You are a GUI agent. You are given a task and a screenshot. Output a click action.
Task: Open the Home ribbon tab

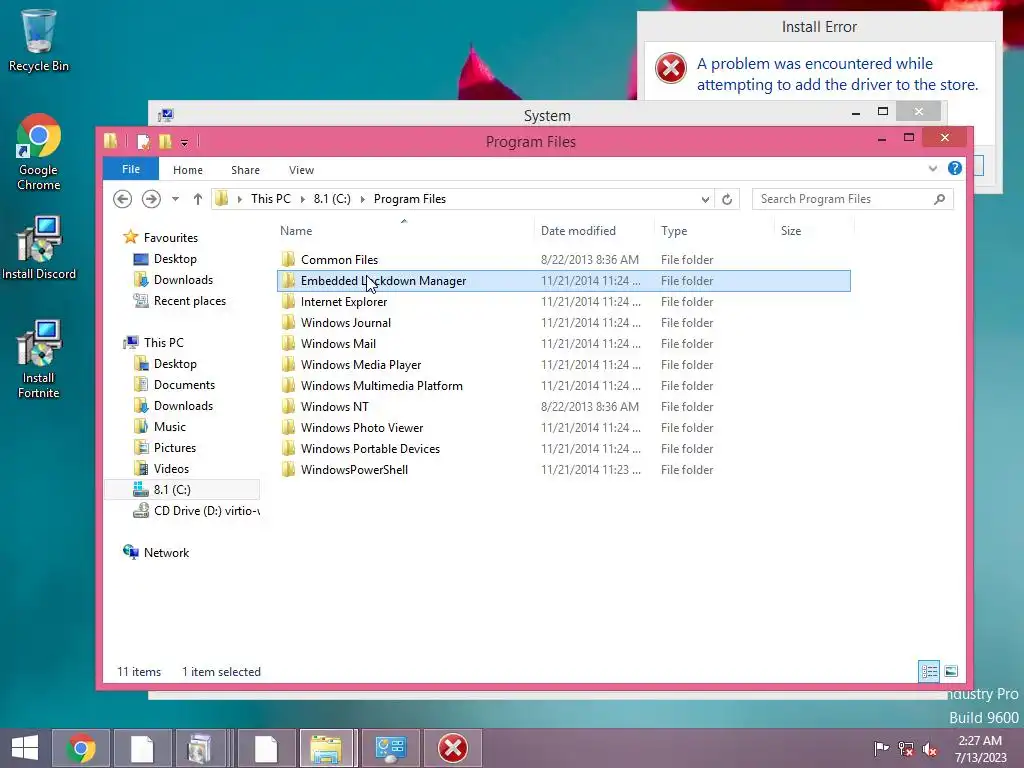(187, 170)
